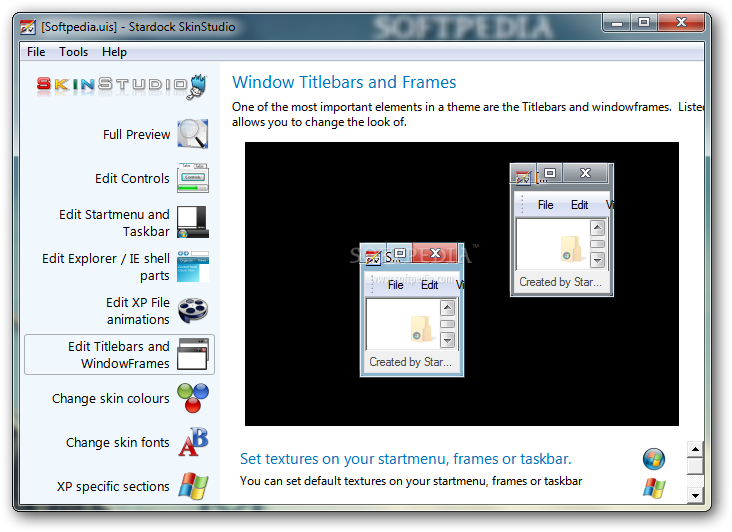Click File menu in inactive preview window
This screenshot has width=732, height=532.
tap(545, 205)
